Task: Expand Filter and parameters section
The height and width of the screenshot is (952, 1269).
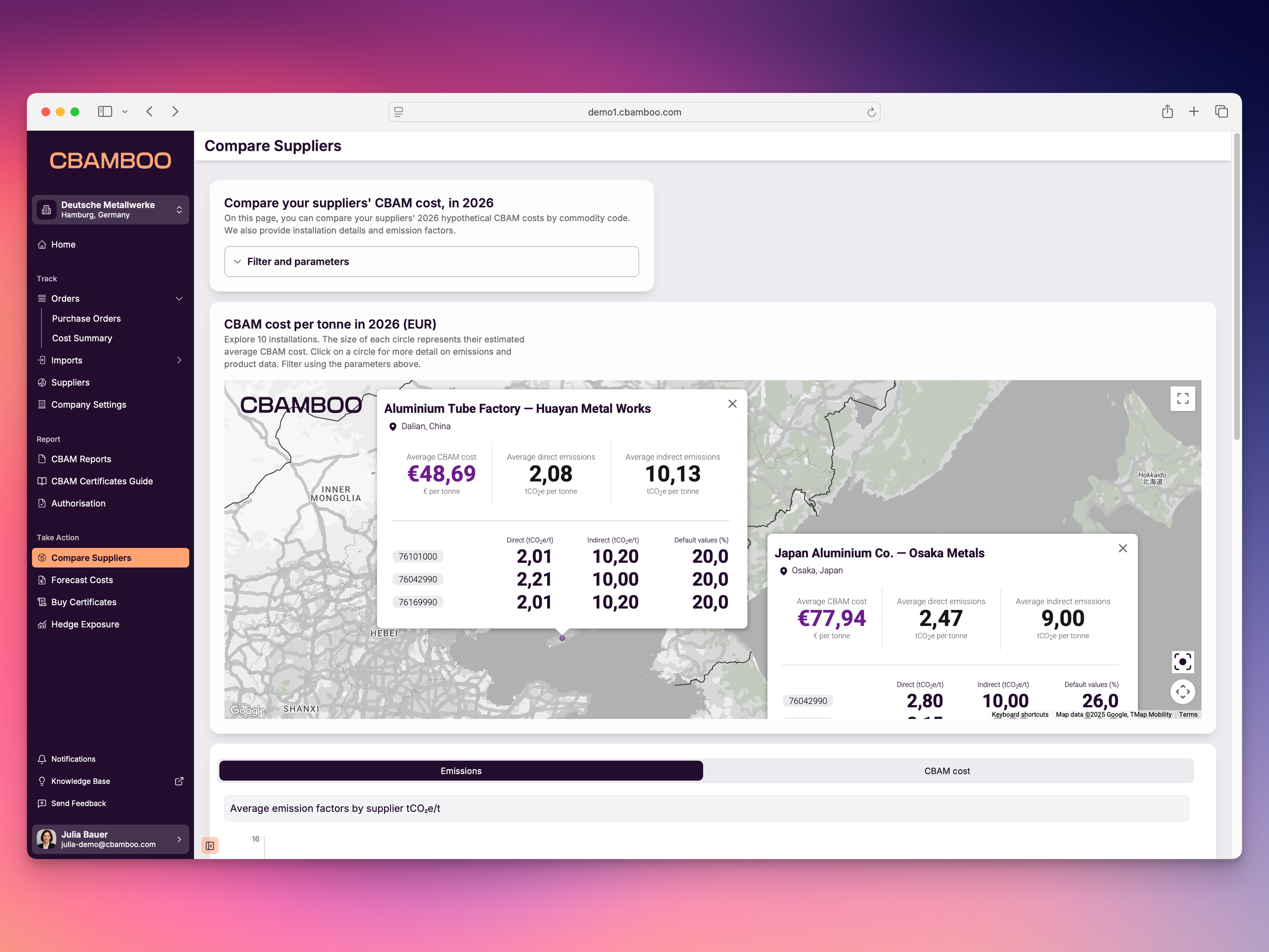Action: [431, 262]
